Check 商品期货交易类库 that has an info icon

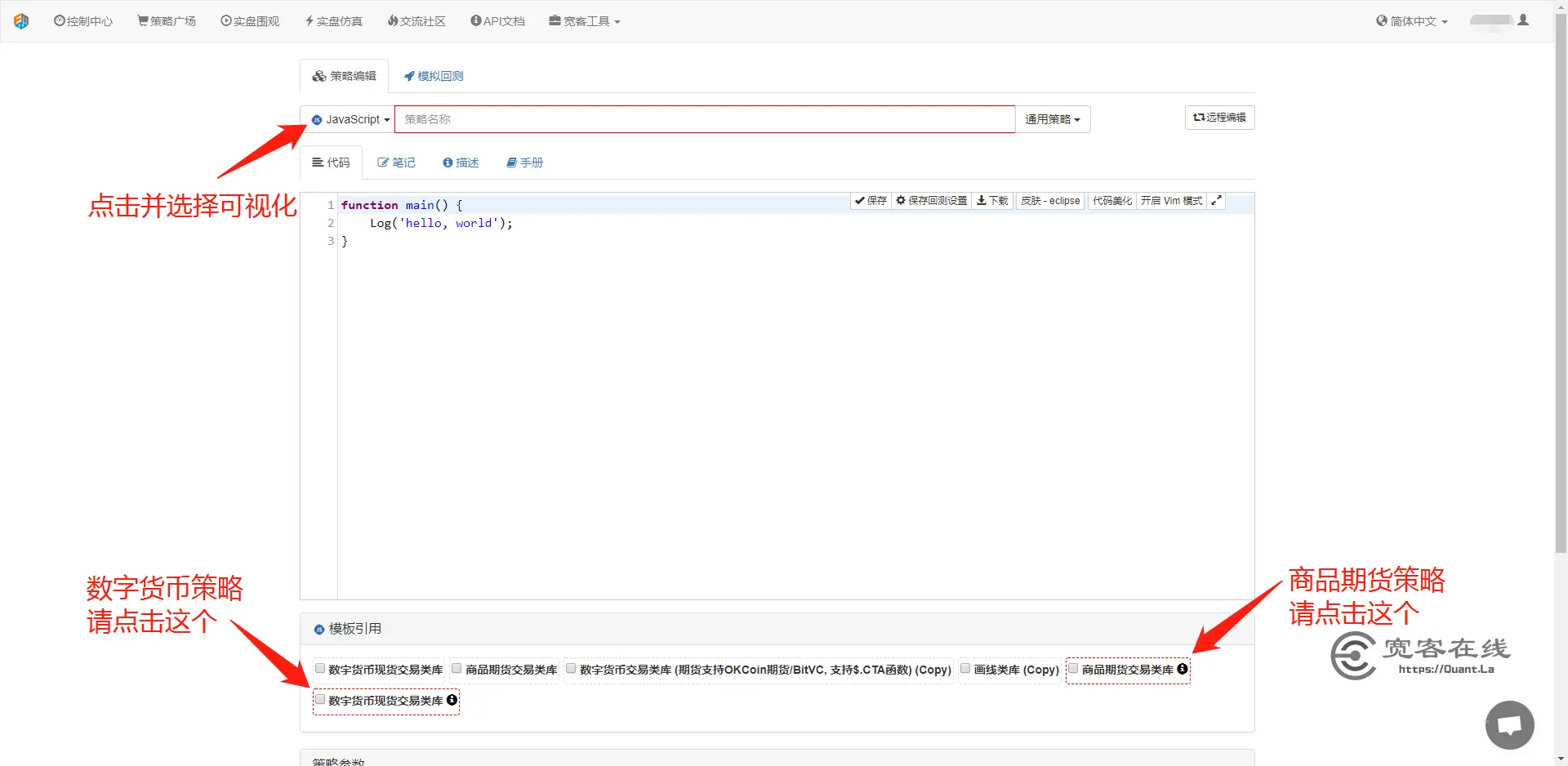click(1074, 669)
